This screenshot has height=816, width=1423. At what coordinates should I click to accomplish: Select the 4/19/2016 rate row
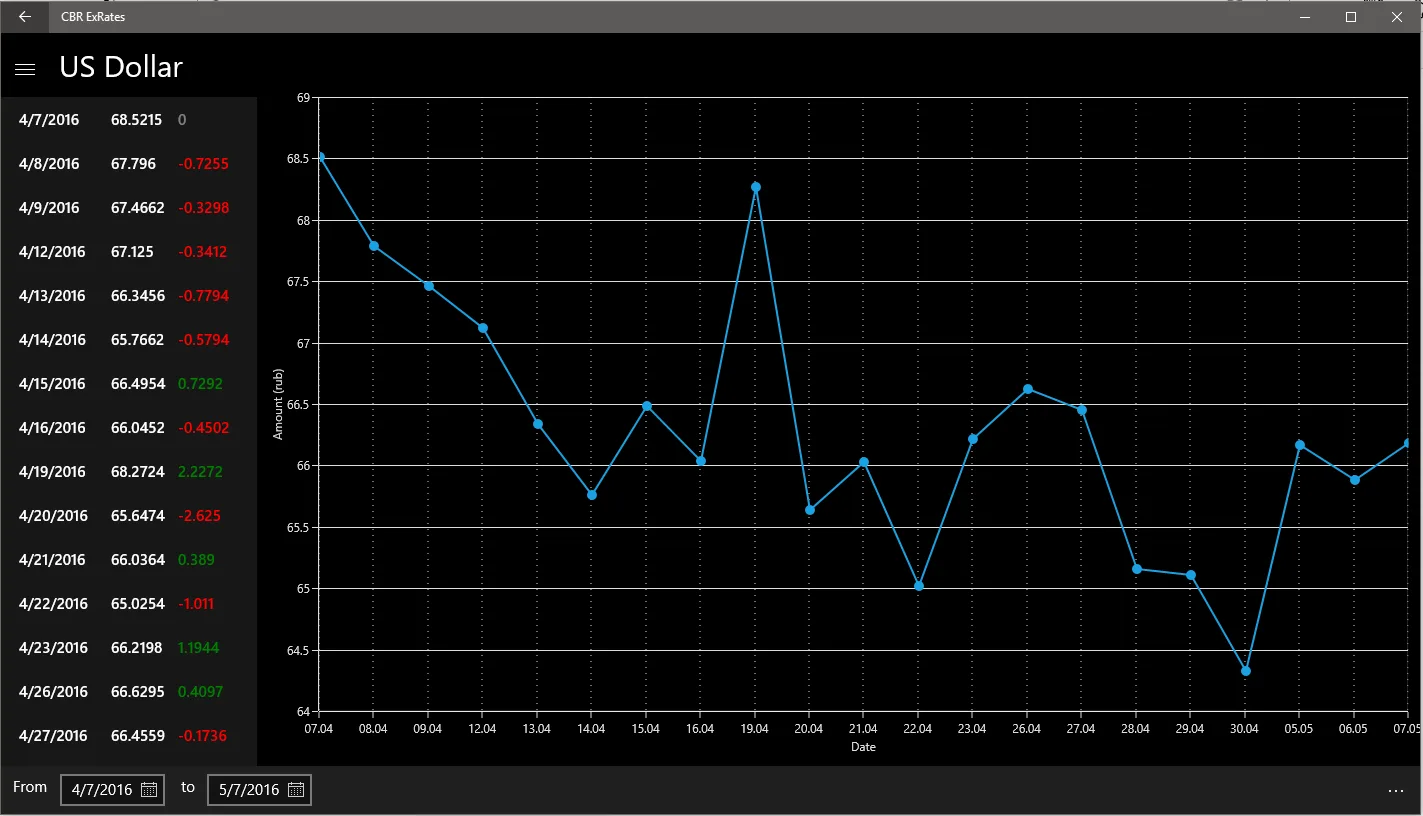(128, 472)
